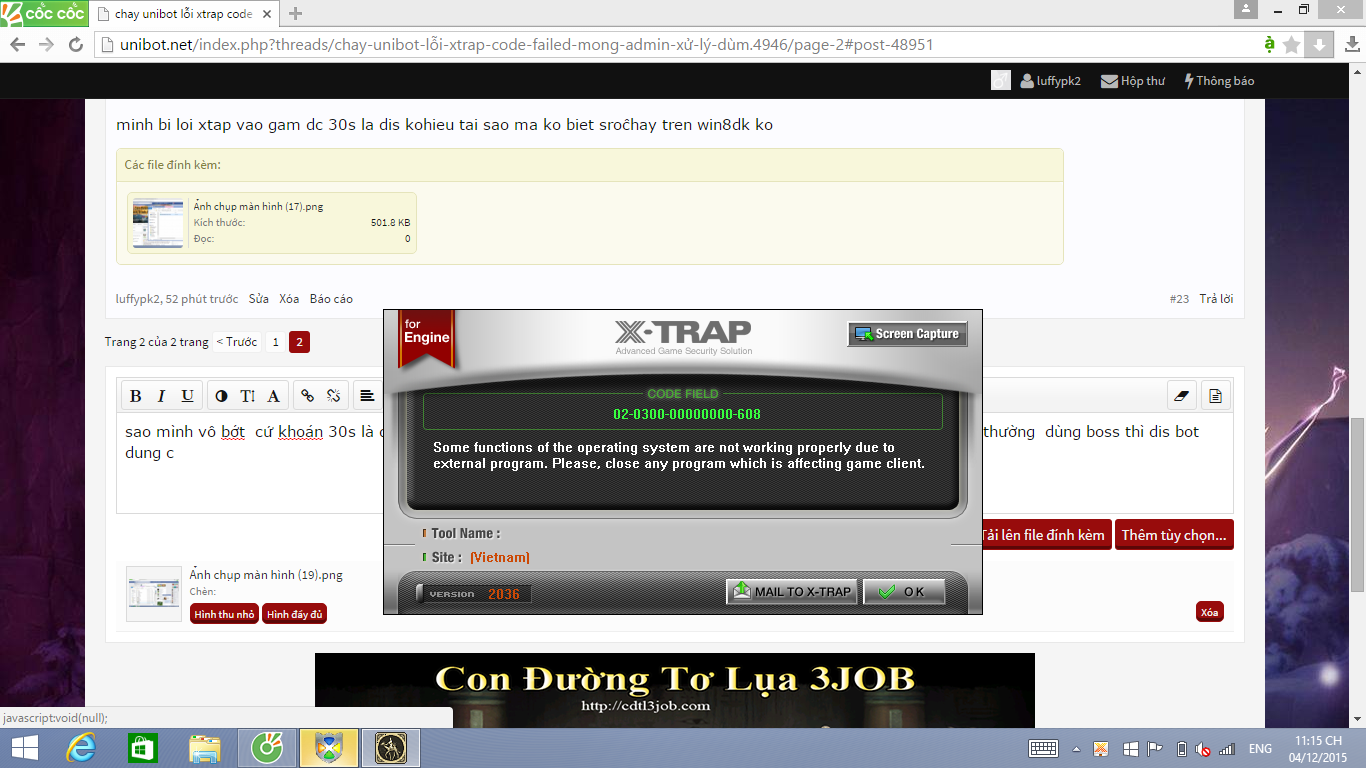Insert link with chain icon

pyautogui.click(x=308, y=396)
